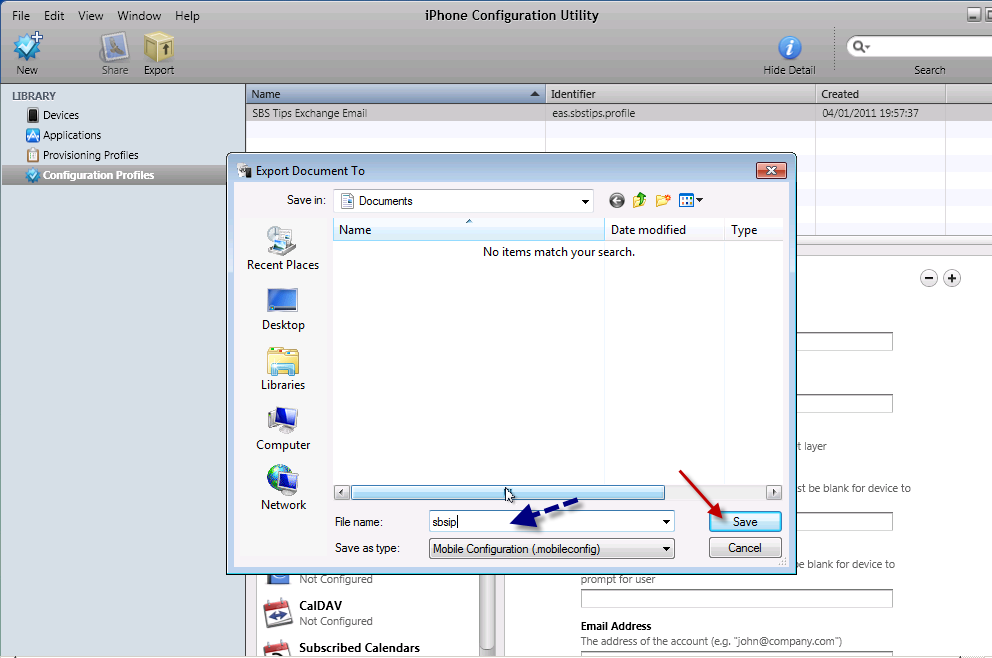The height and width of the screenshot is (658, 992).
Task: Click the New profile toolbar icon
Action: click(27, 48)
